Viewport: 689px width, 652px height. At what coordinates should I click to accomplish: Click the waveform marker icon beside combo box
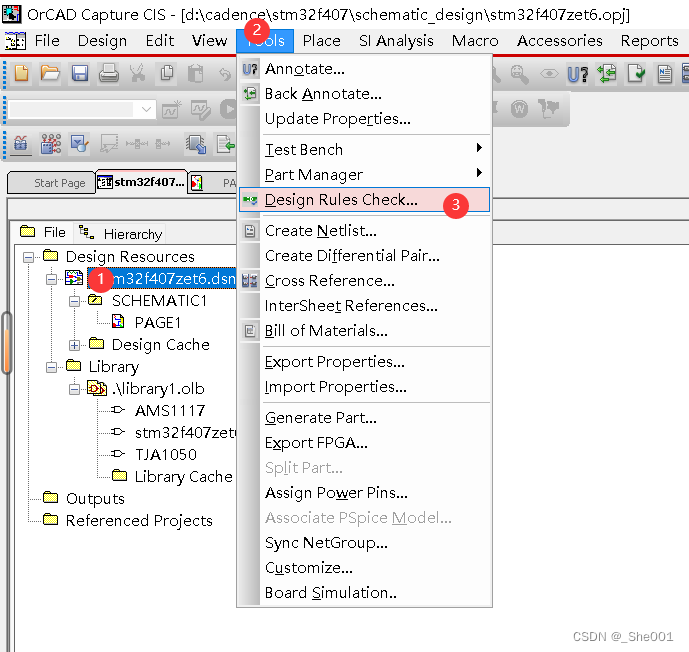(171, 109)
